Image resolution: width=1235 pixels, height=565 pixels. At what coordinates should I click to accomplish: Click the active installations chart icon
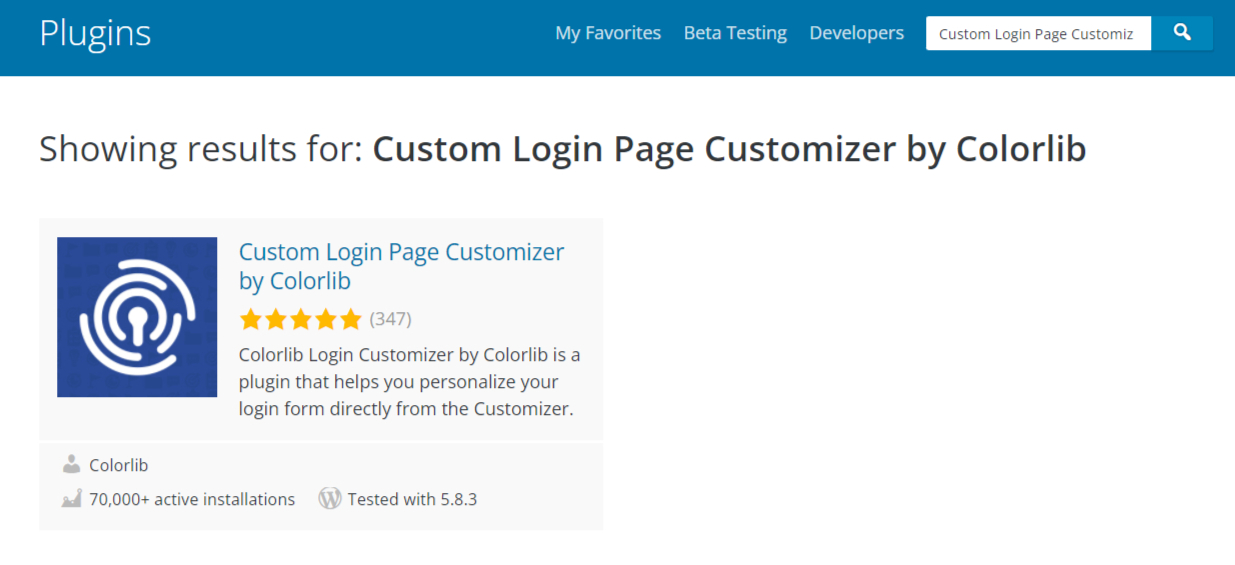click(71, 499)
